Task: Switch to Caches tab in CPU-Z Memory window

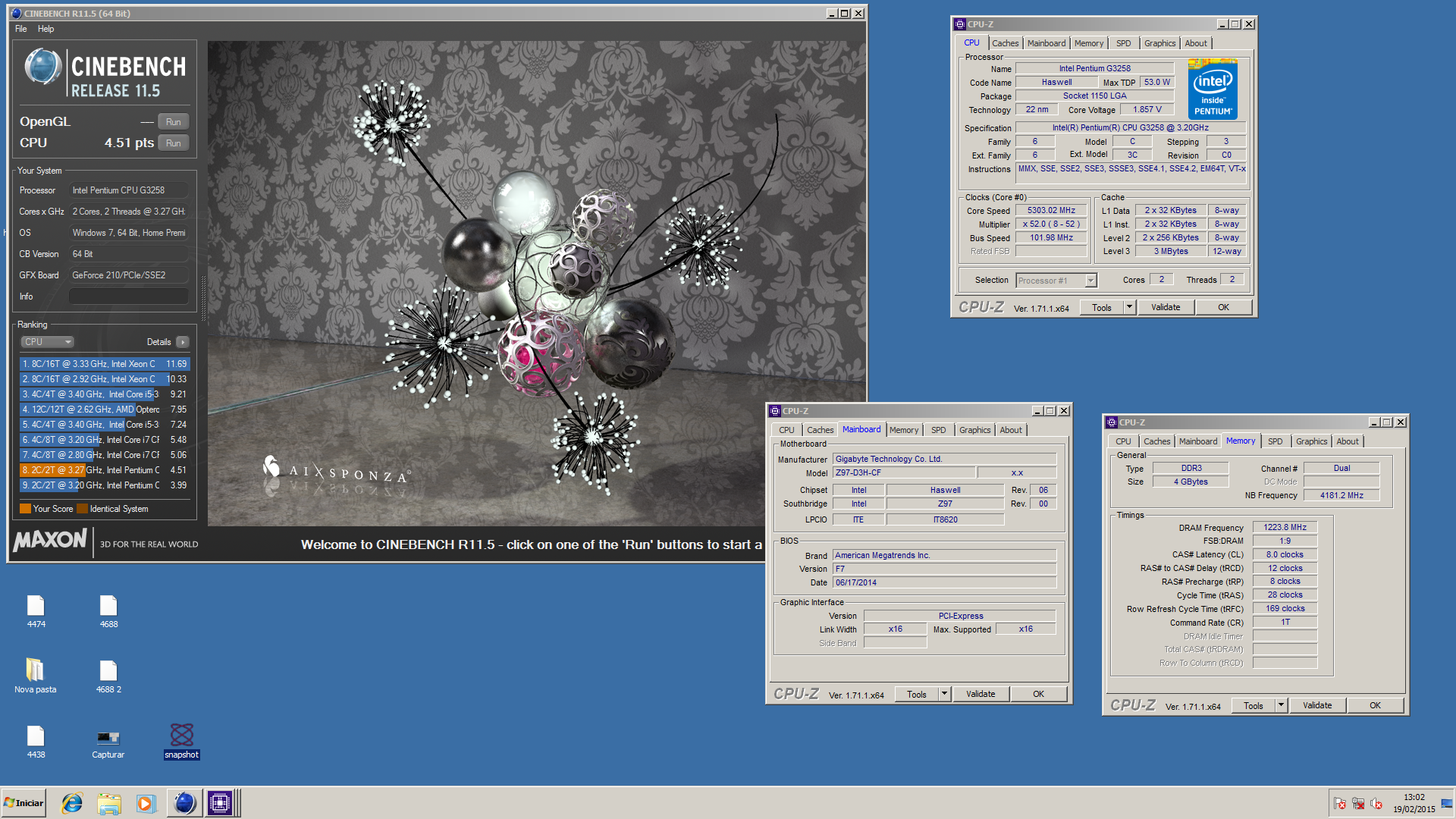Action: pos(1156,441)
